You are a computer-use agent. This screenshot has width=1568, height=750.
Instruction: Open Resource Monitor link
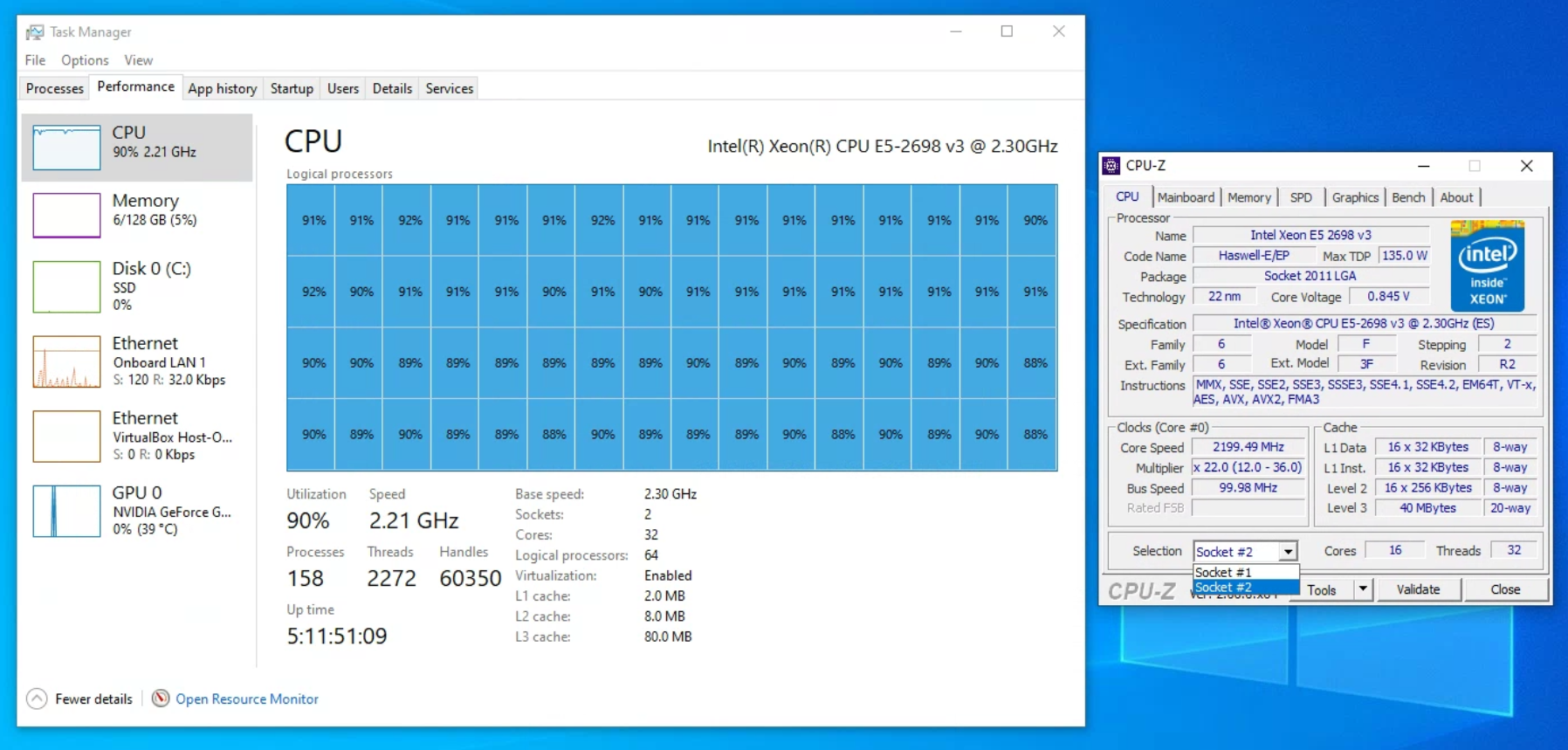pos(247,698)
